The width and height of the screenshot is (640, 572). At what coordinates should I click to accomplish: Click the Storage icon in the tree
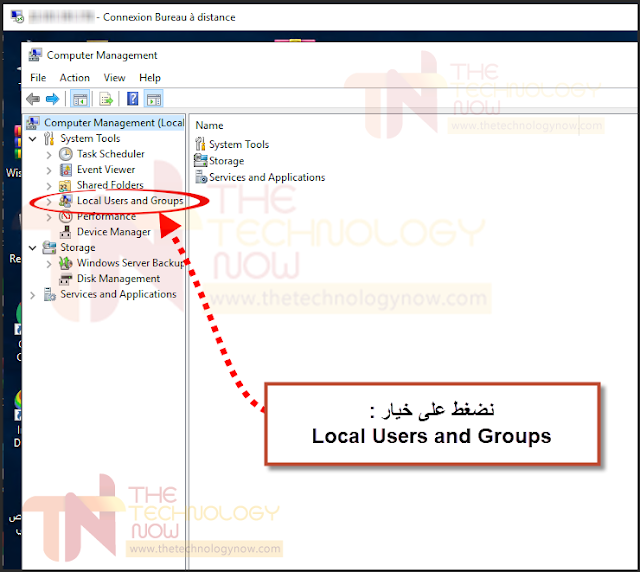[x=49, y=247]
